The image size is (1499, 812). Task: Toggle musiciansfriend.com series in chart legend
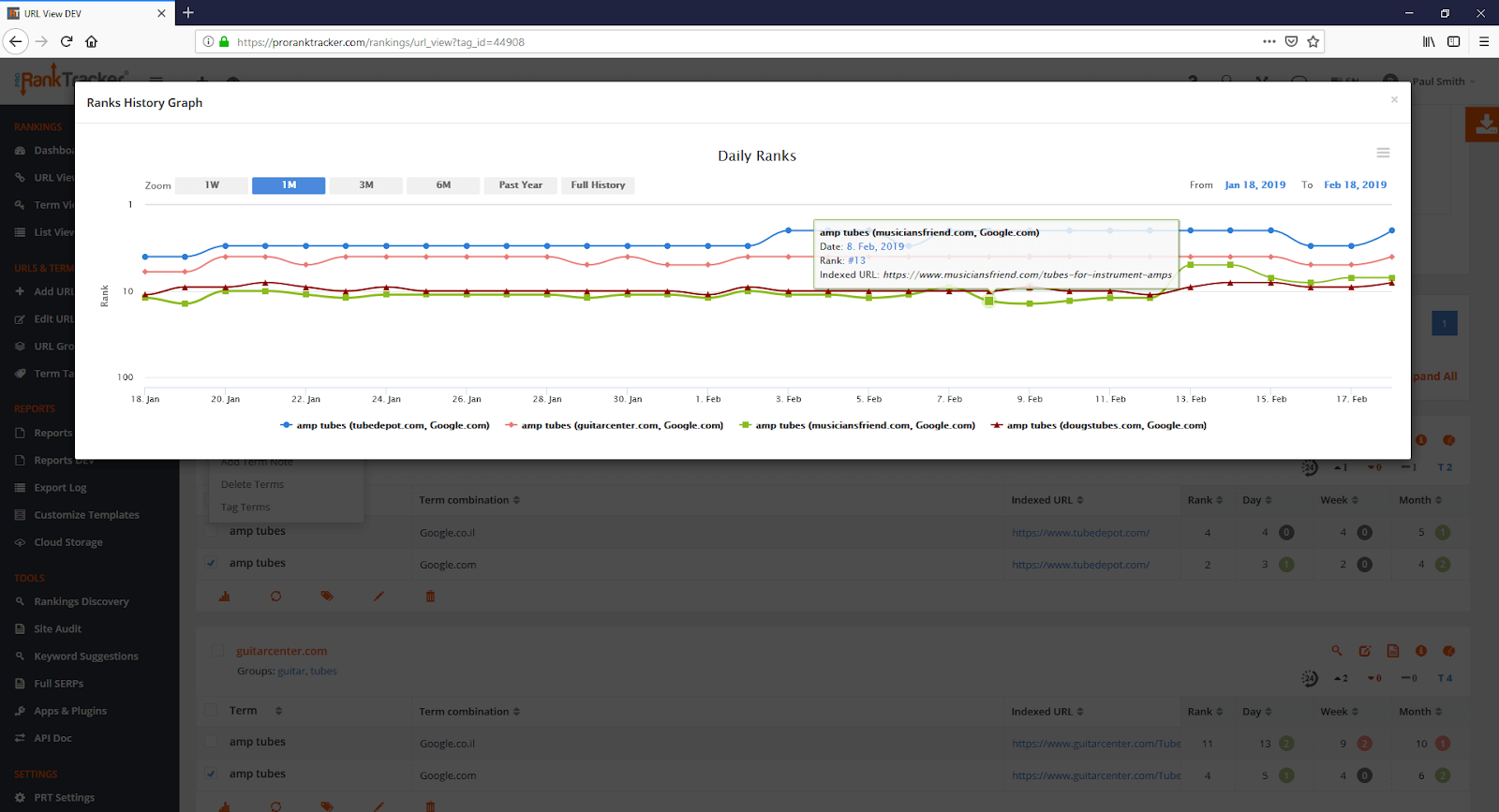pyautogui.click(x=857, y=425)
